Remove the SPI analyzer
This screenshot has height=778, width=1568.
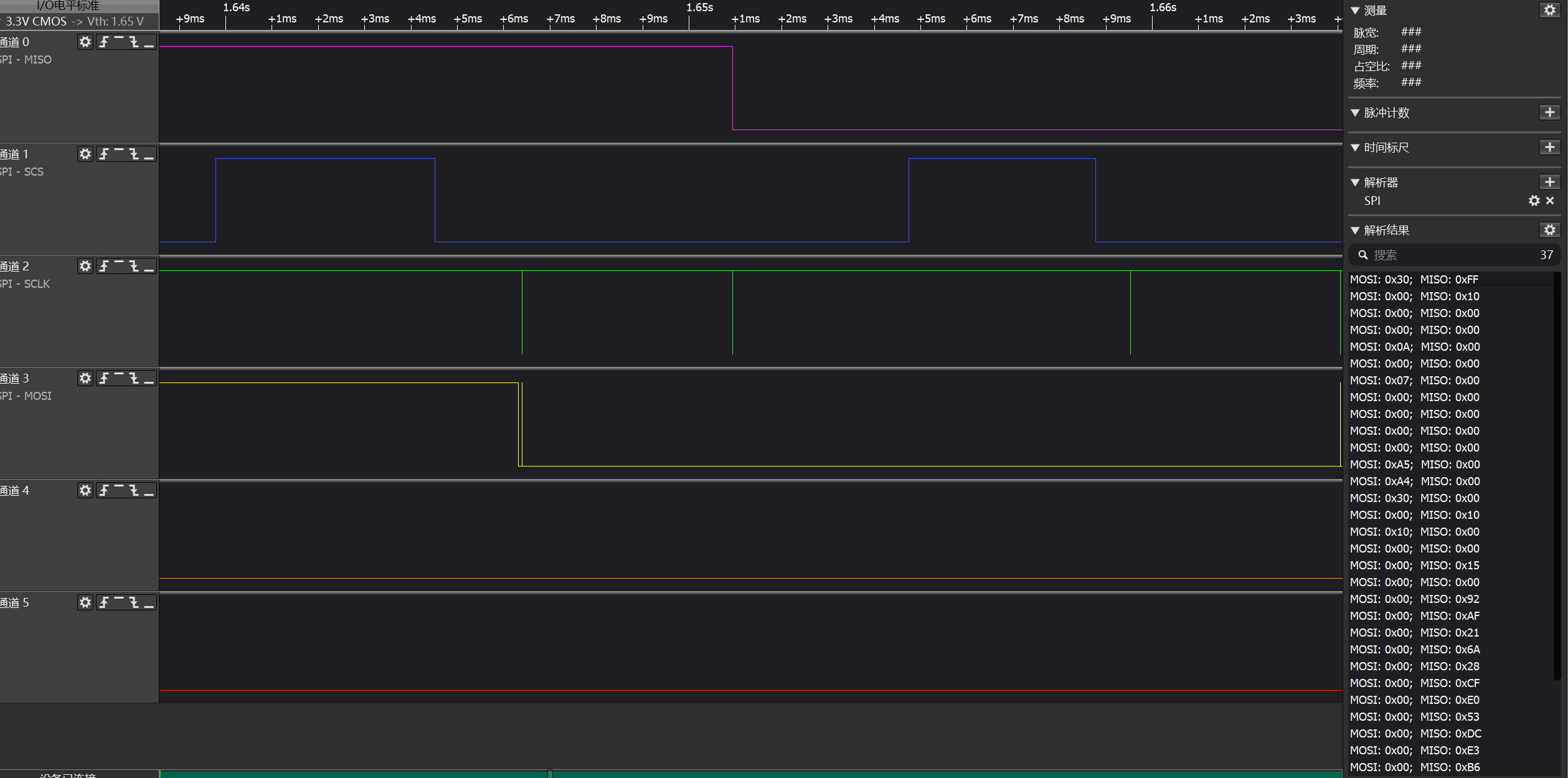pos(1550,201)
